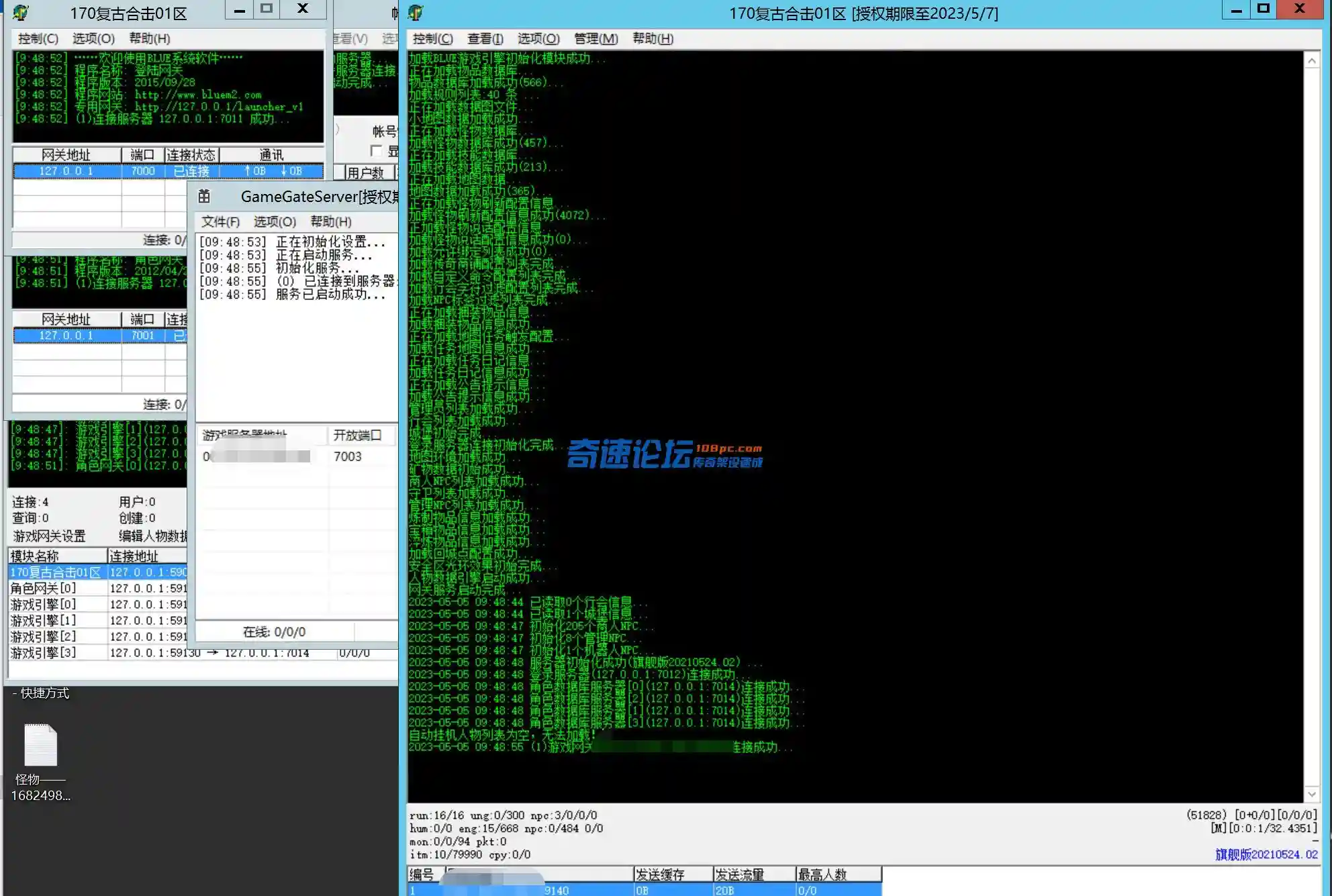
Task: Switch to 游戏网关设置 tab
Action: [x=50, y=536]
